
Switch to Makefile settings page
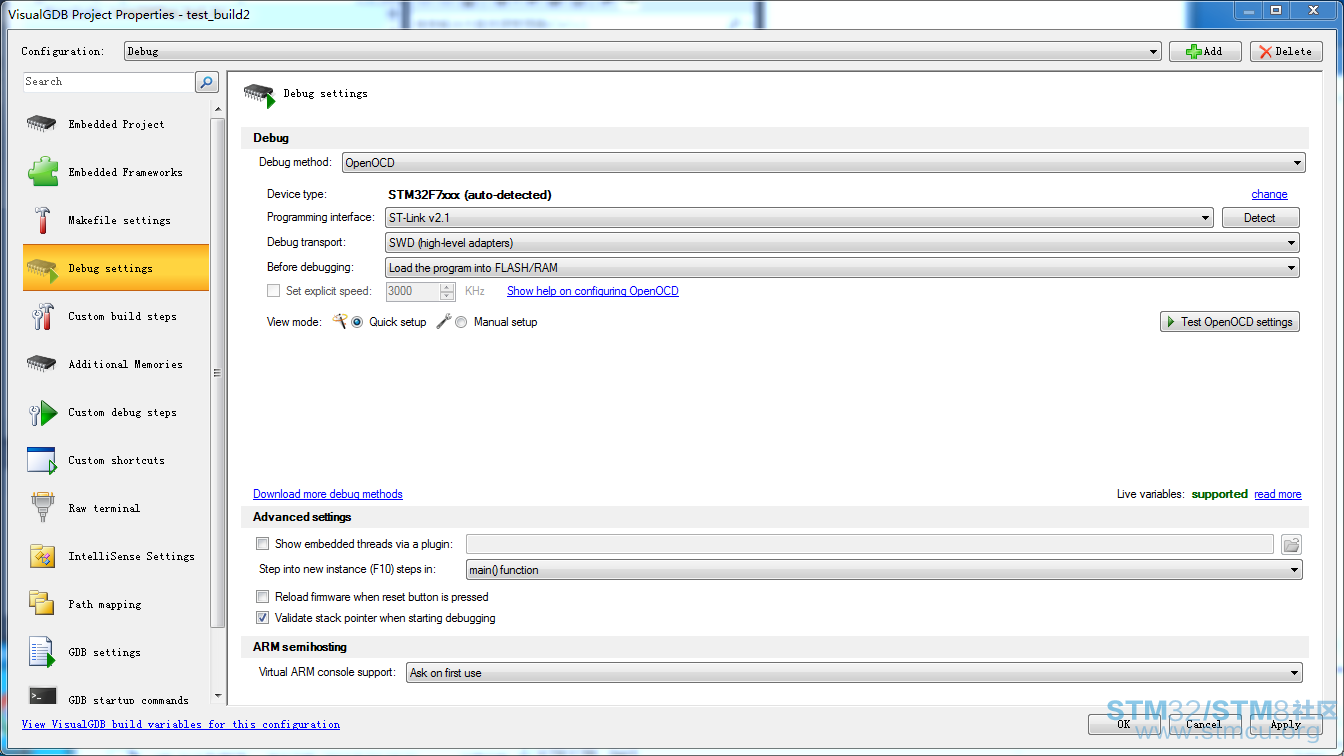coord(116,220)
